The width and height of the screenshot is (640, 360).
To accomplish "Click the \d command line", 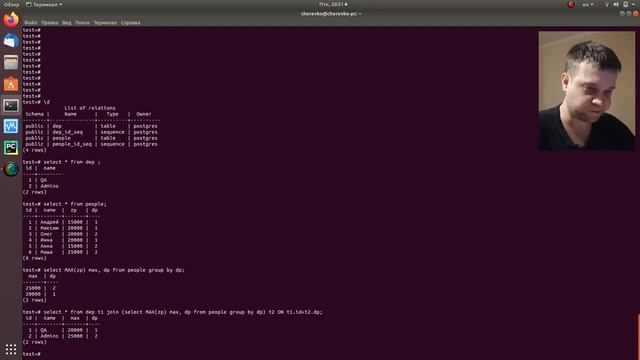I will pyautogui.click(x=36, y=102).
